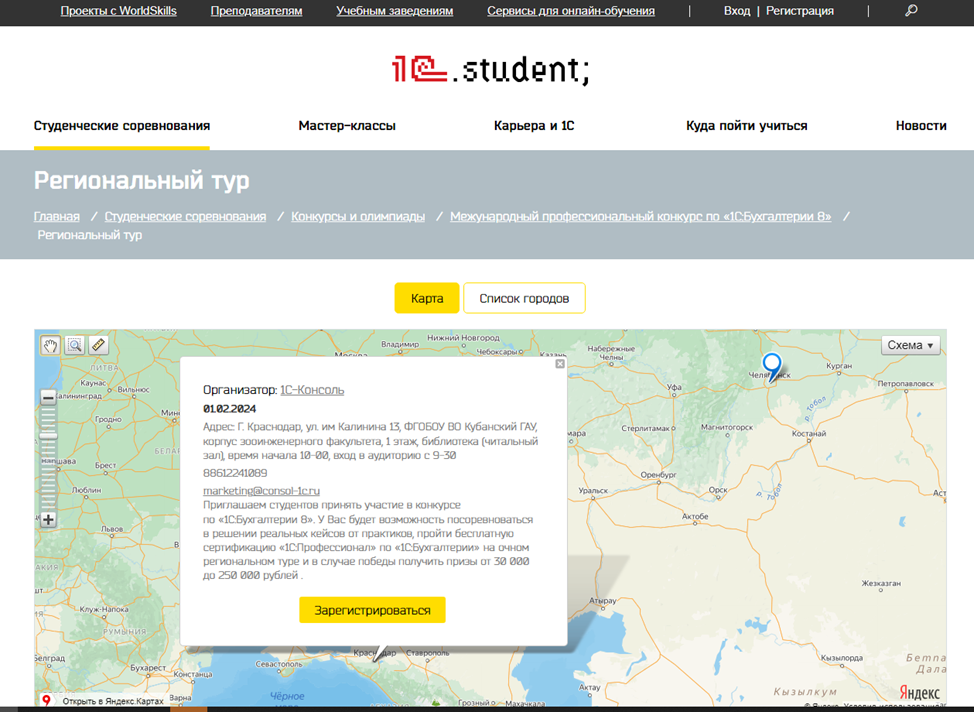The height and width of the screenshot is (712, 974).
Task: Open Куда пойти учиться menu item
Action: tap(747, 126)
